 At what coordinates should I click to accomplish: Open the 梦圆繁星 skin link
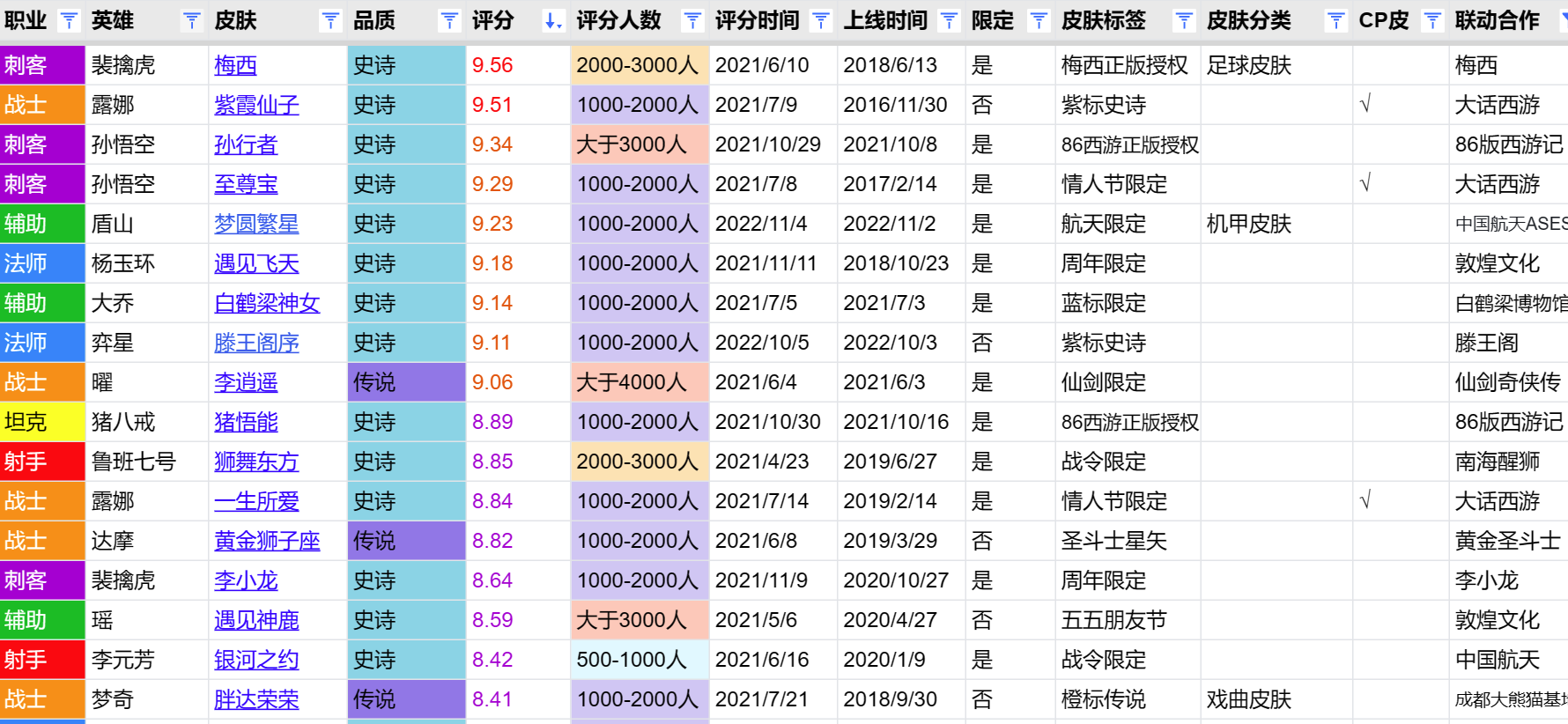pos(256,224)
